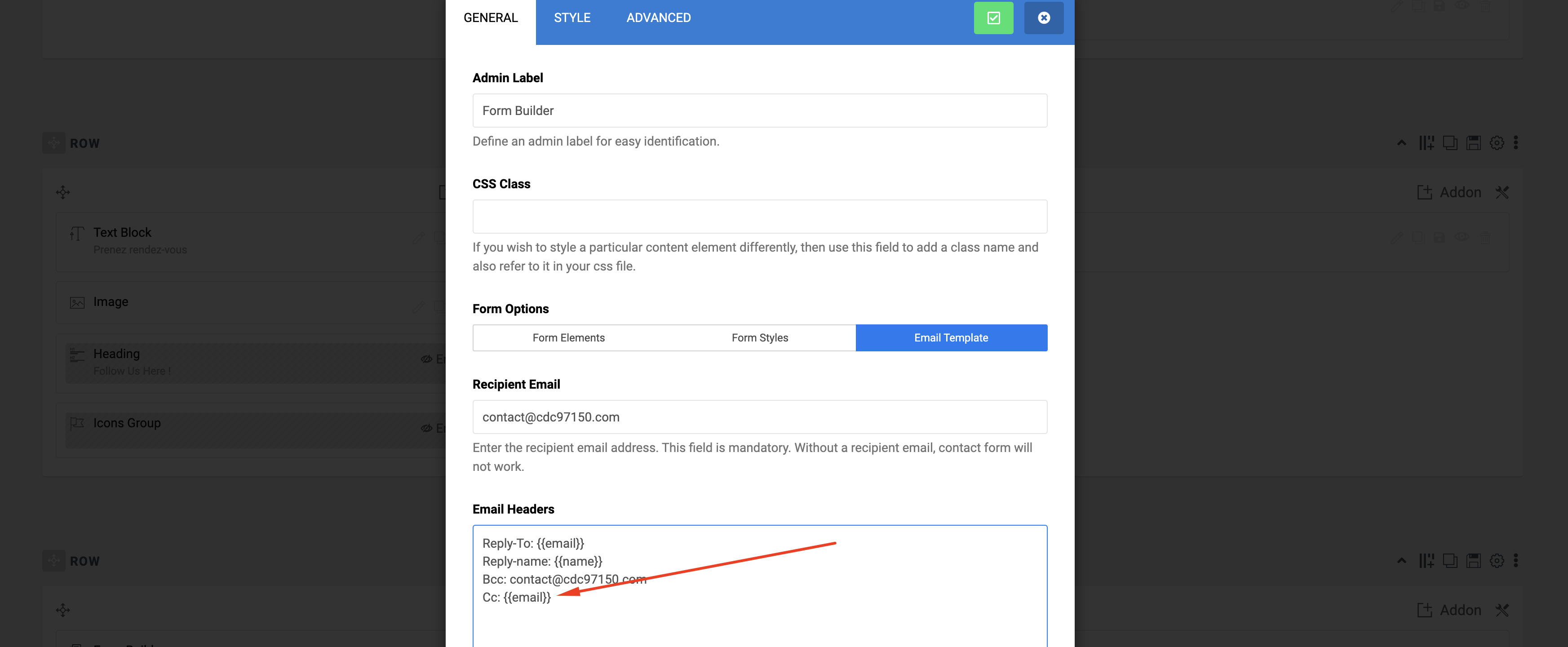The width and height of the screenshot is (1568, 647).
Task: Add columns to the Text Block row
Action: 1426,143
